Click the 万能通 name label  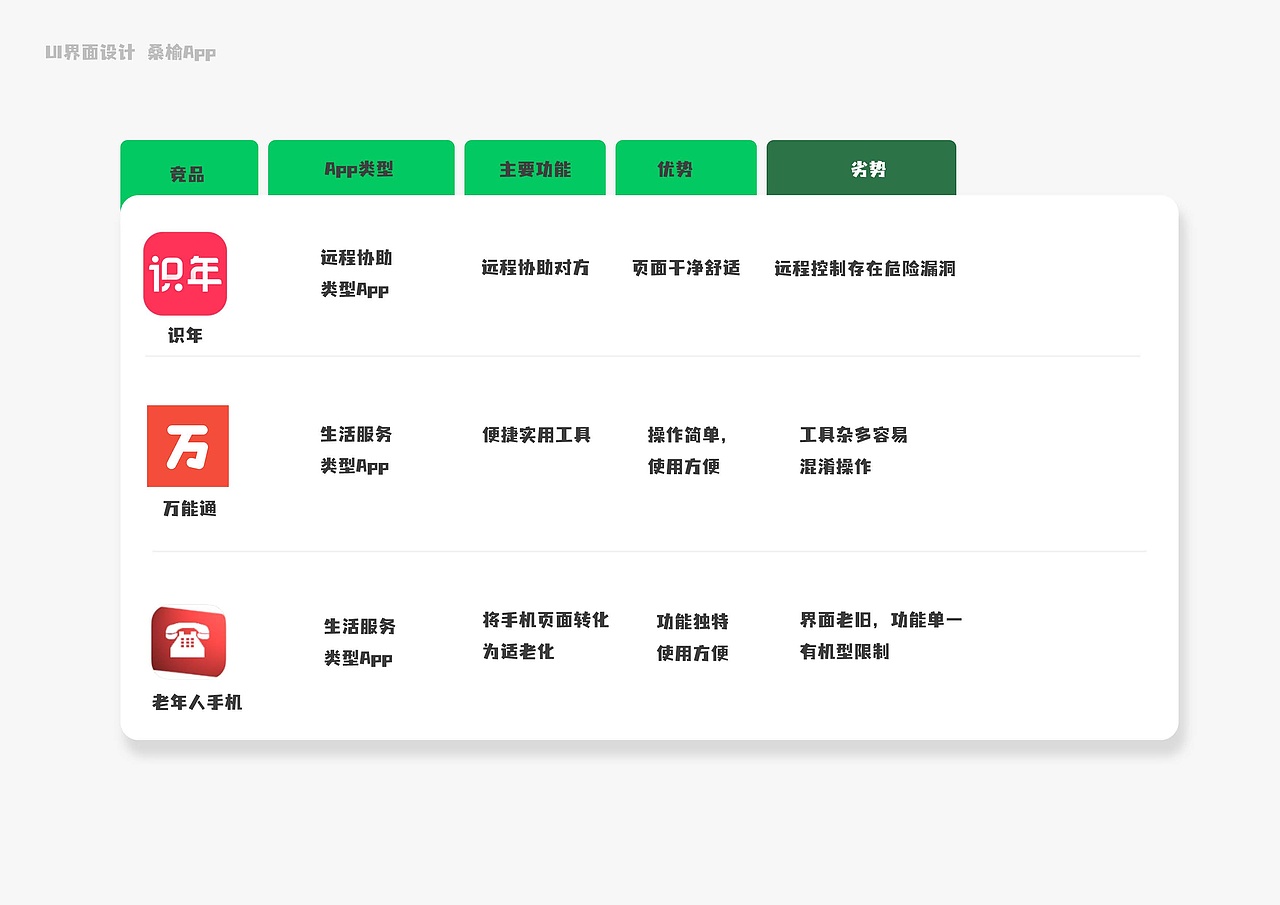point(187,508)
